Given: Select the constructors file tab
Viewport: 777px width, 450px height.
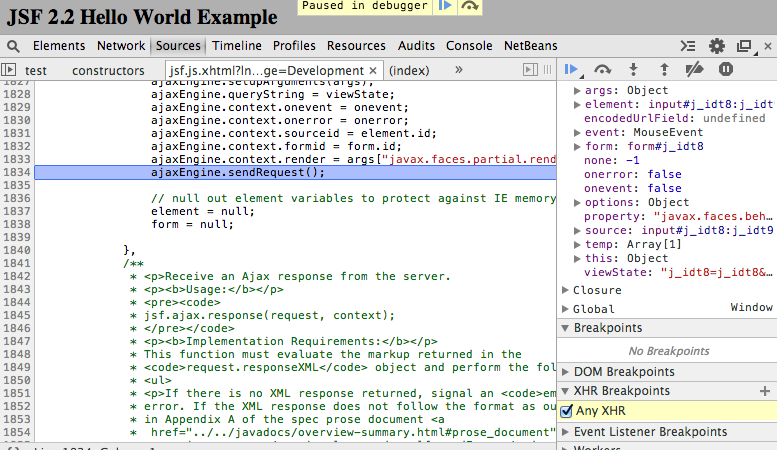Looking at the screenshot, I should coord(108,70).
